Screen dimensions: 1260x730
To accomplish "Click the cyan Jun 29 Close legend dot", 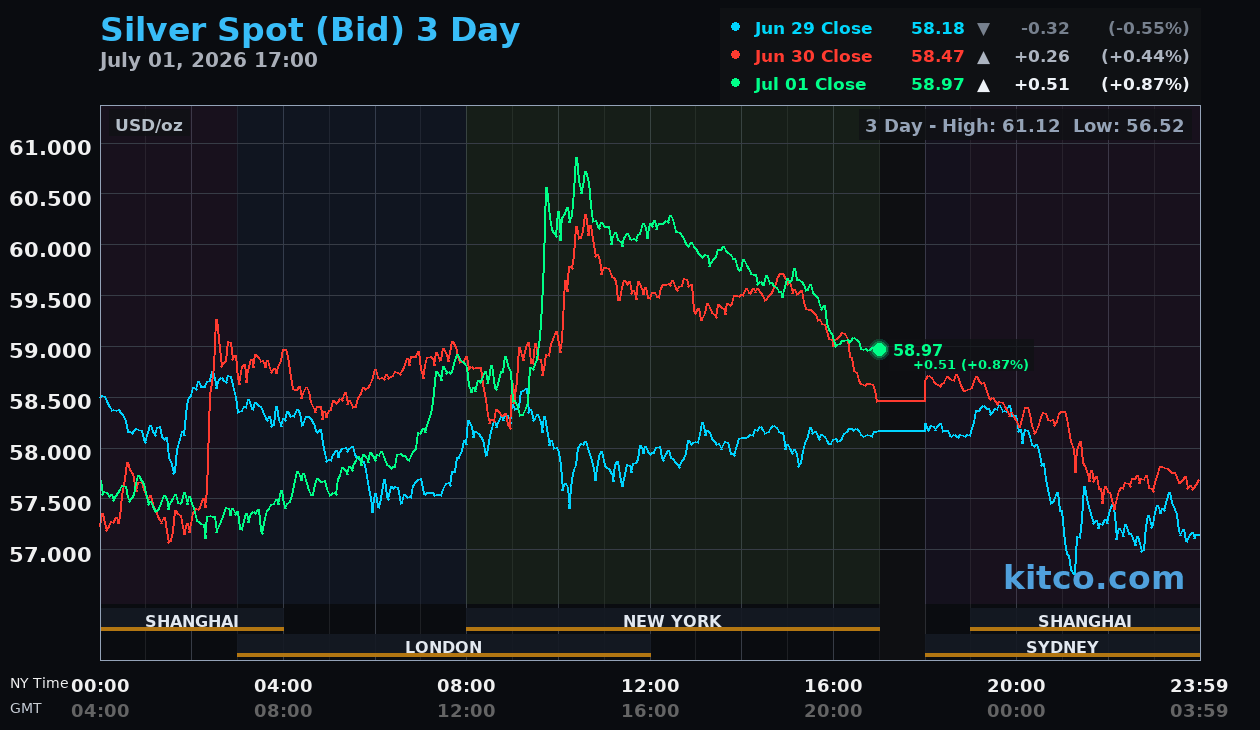I will pyautogui.click(x=736, y=27).
